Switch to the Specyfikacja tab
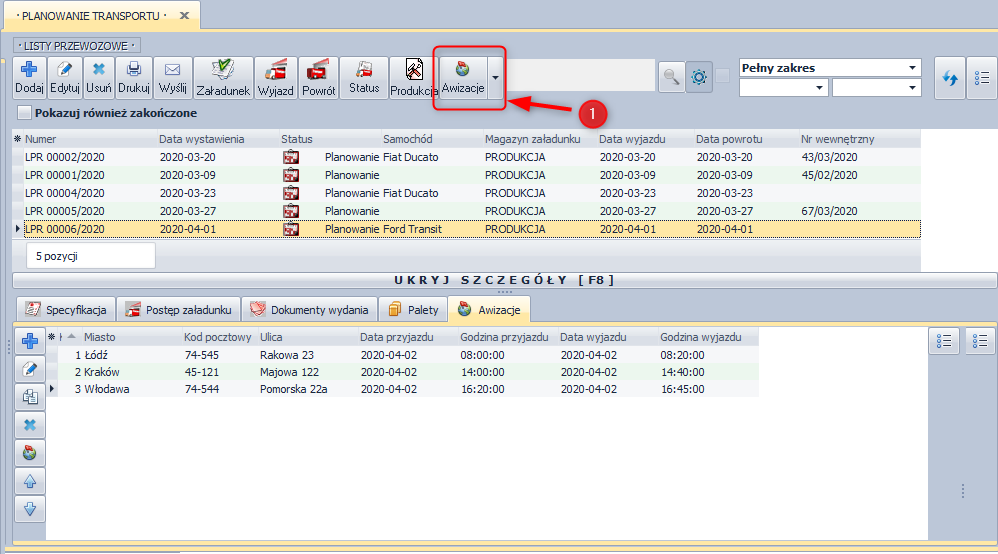The height and width of the screenshot is (554, 998). point(65,309)
